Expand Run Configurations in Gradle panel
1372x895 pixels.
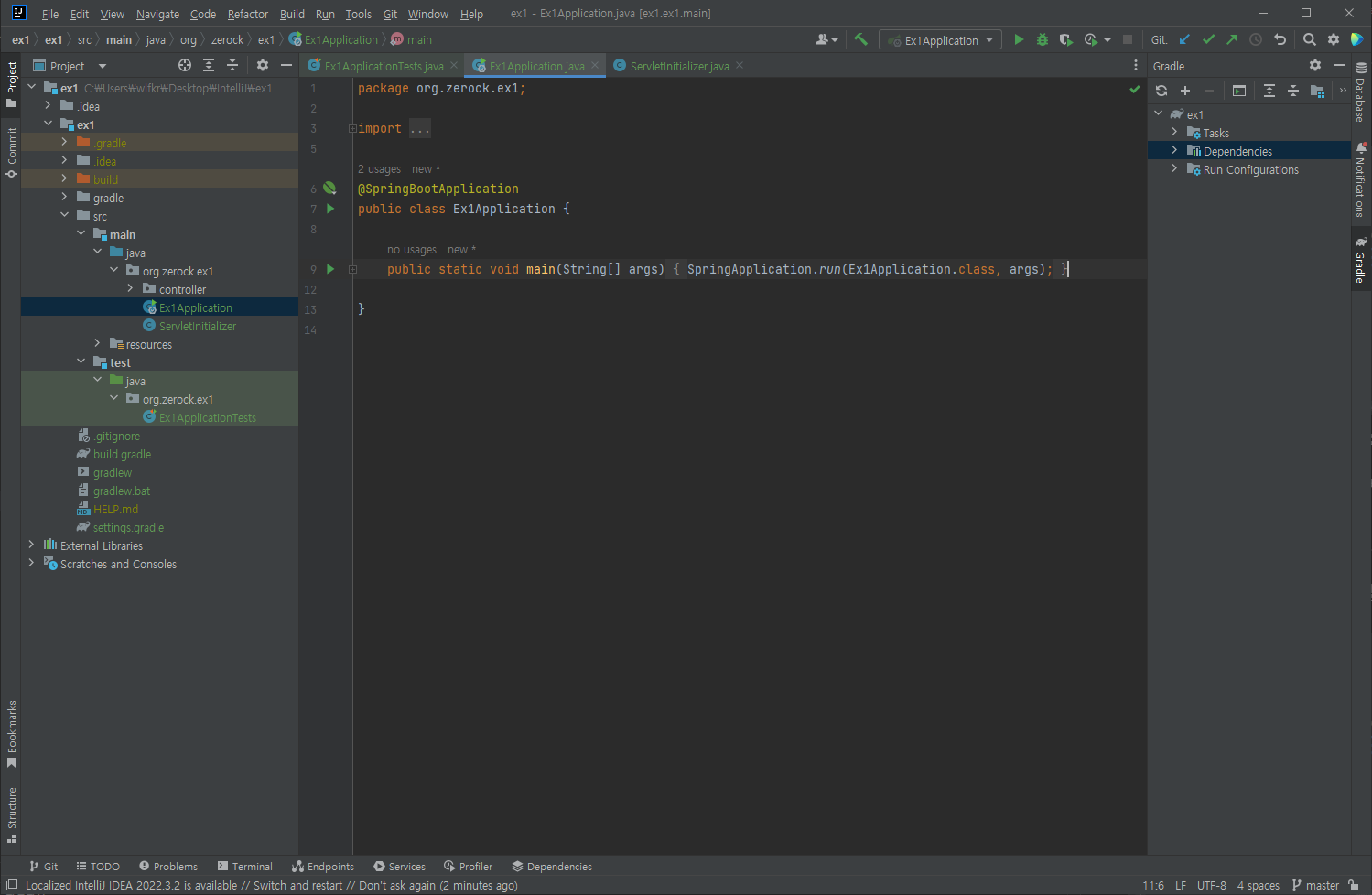click(x=1174, y=168)
